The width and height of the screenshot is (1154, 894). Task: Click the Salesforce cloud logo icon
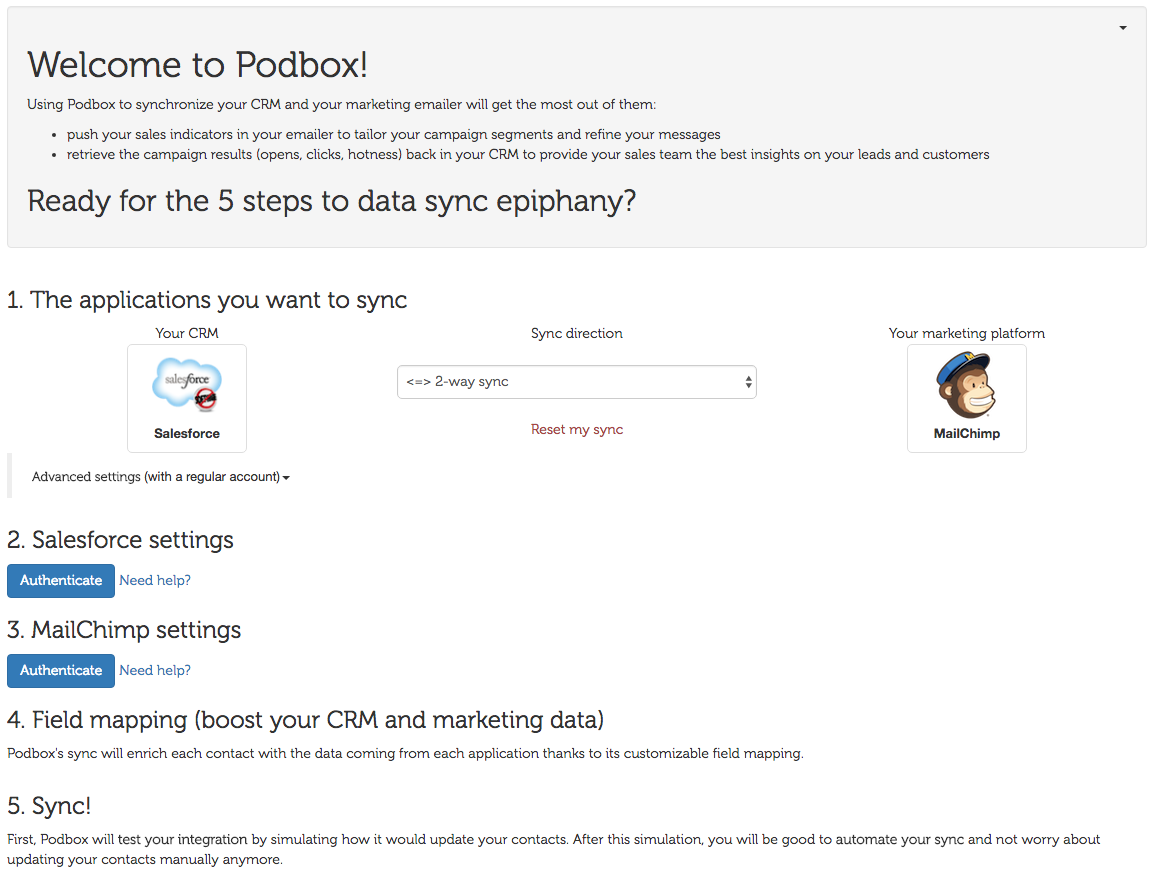tap(187, 384)
